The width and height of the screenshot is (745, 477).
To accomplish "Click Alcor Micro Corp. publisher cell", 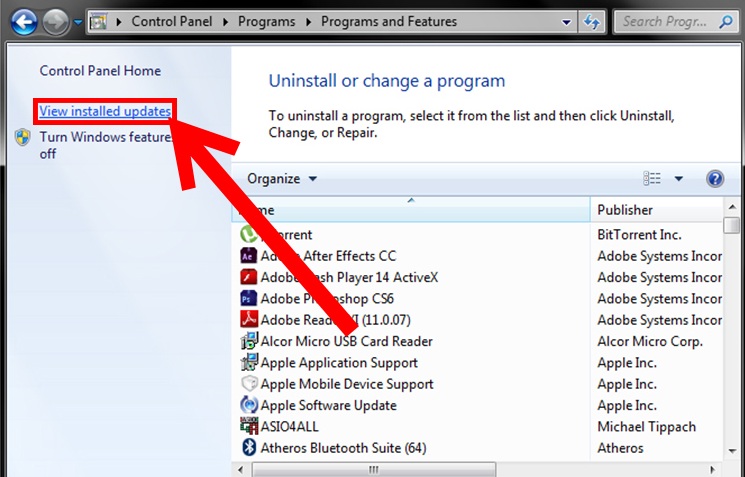I will coord(649,342).
